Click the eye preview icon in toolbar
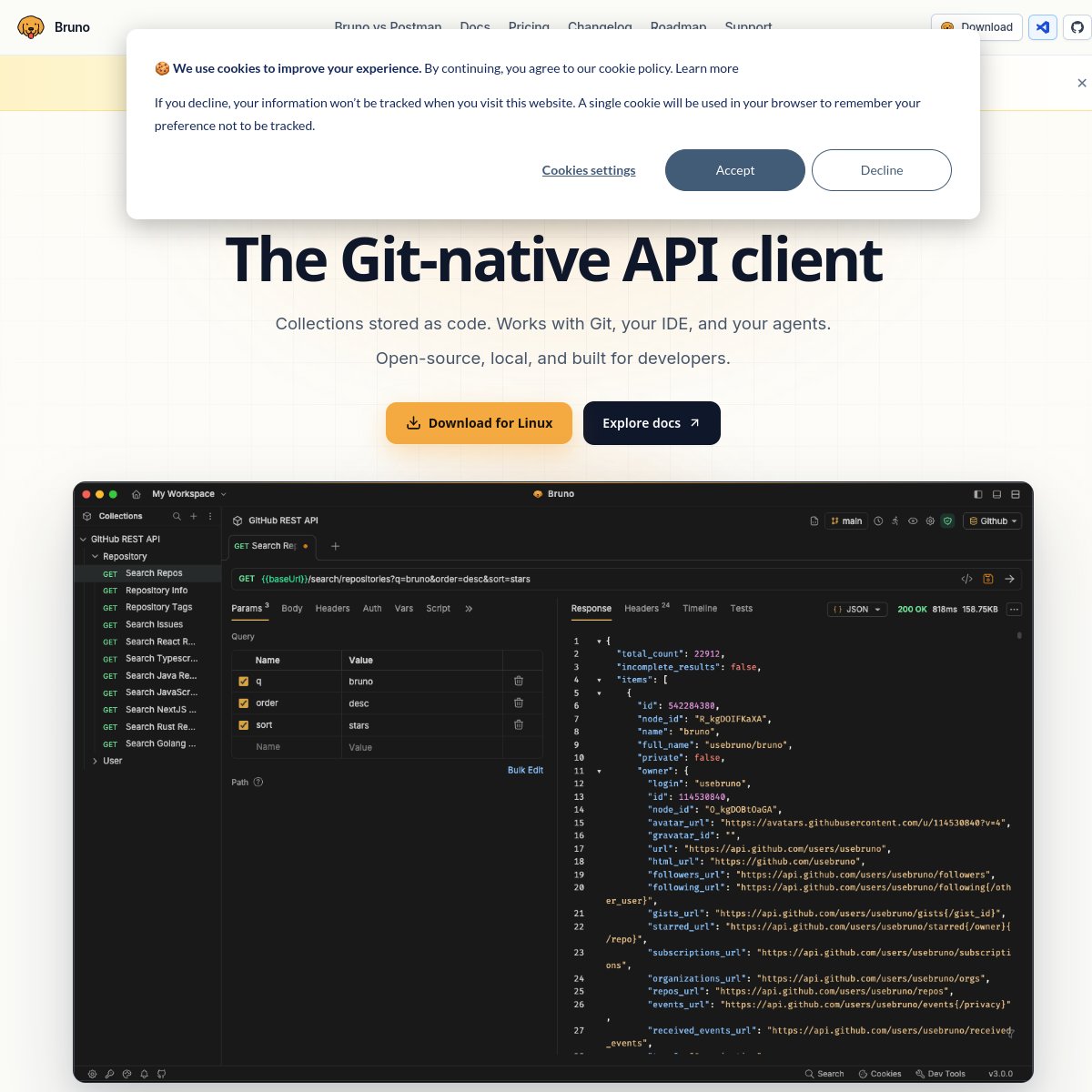Image resolution: width=1092 pixels, height=1092 pixels. (913, 521)
